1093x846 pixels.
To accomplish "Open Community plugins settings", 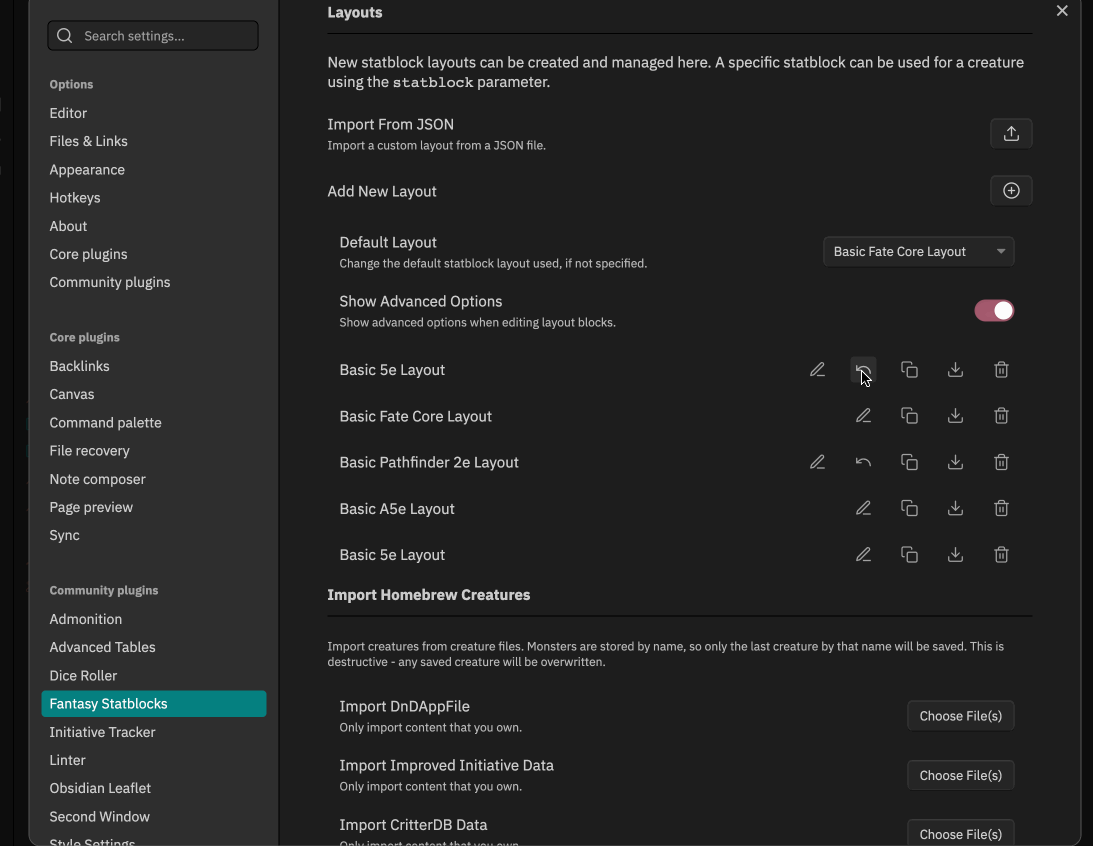I will (x=110, y=282).
